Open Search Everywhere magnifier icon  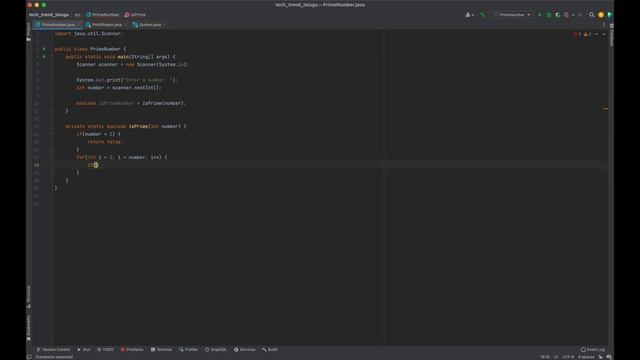(591, 15)
